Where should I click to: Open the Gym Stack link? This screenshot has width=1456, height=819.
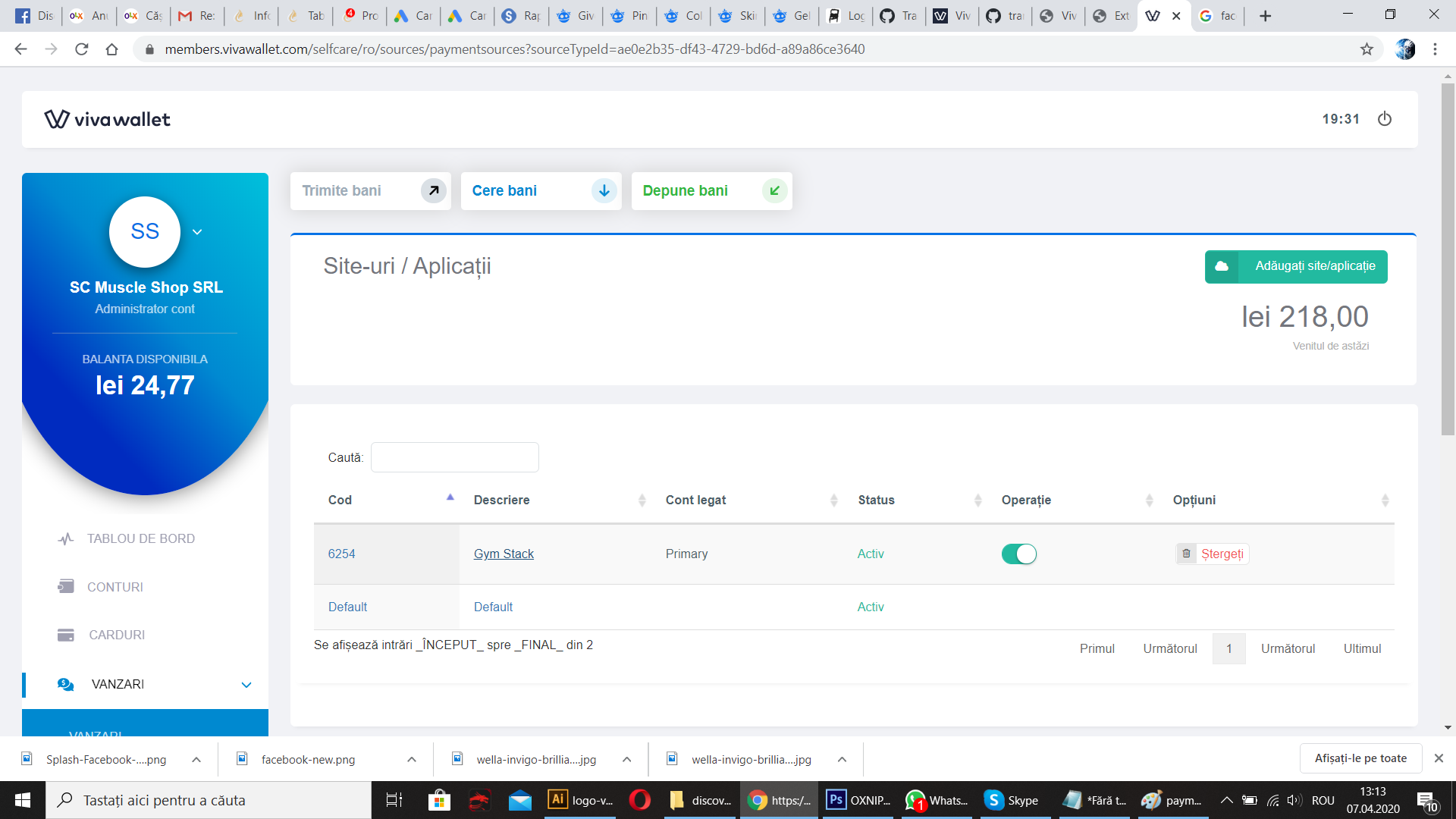tap(504, 554)
